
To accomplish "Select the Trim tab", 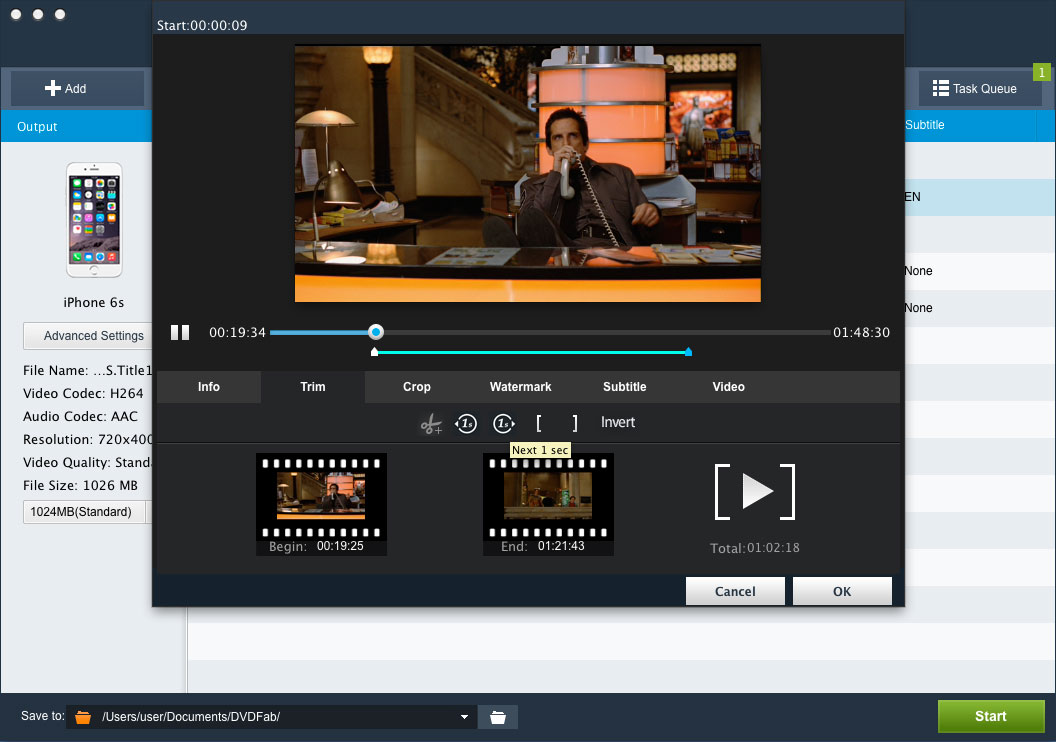I will point(312,386).
